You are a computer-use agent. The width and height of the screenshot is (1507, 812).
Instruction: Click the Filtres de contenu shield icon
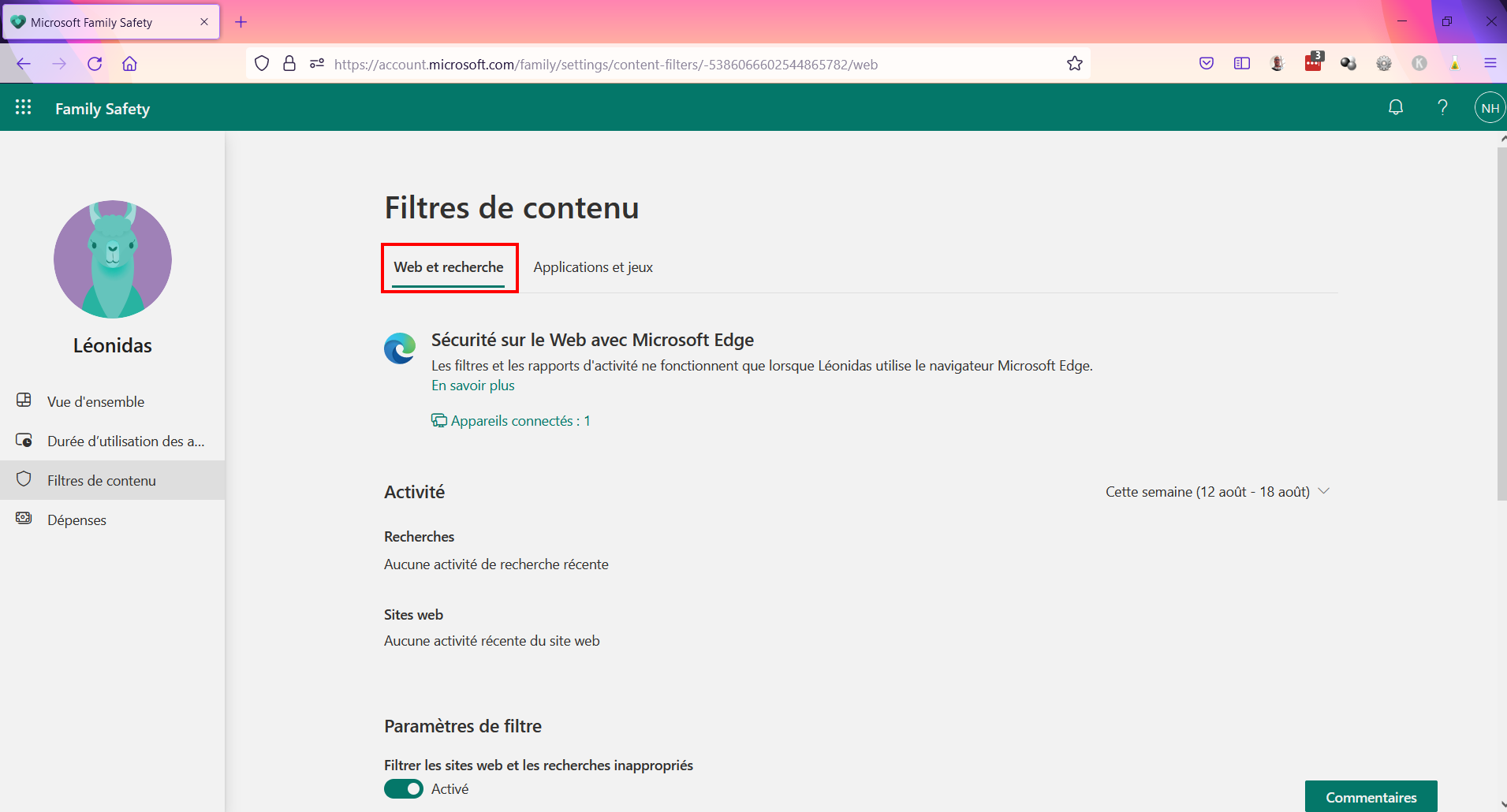click(x=24, y=479)
